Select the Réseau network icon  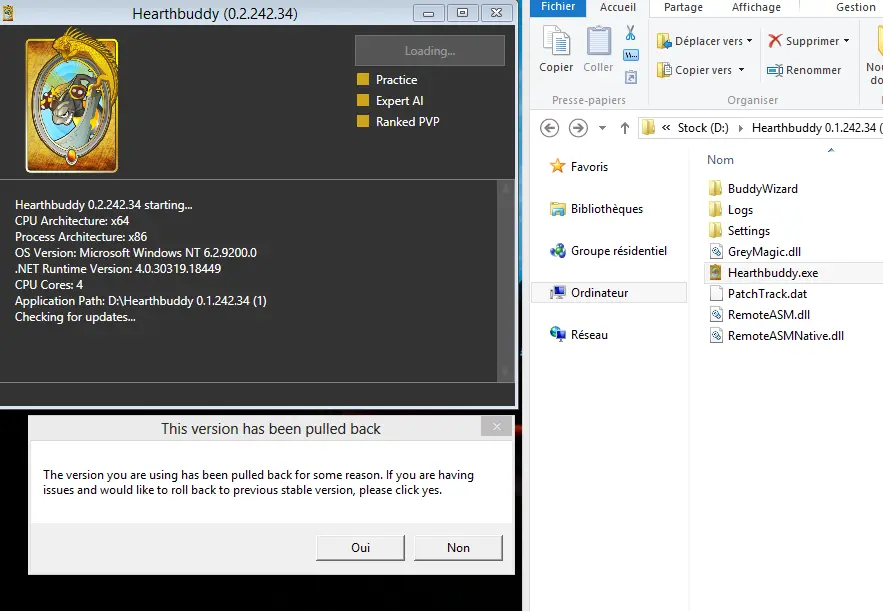pos(558,335)
